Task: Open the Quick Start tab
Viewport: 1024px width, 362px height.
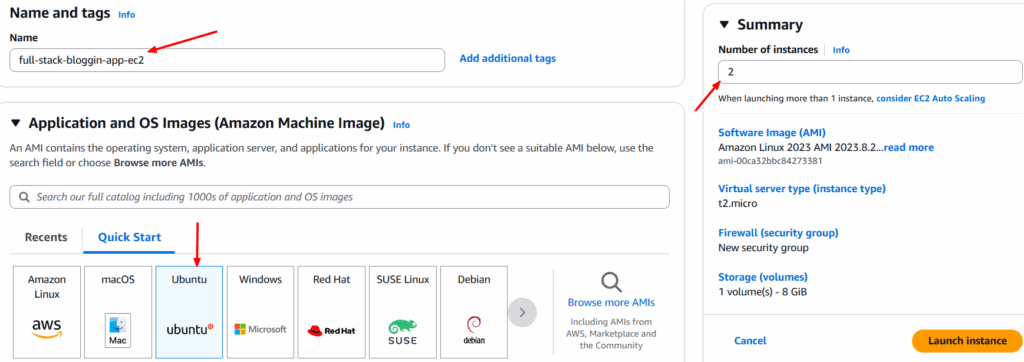Action: [x=129, y=237]
